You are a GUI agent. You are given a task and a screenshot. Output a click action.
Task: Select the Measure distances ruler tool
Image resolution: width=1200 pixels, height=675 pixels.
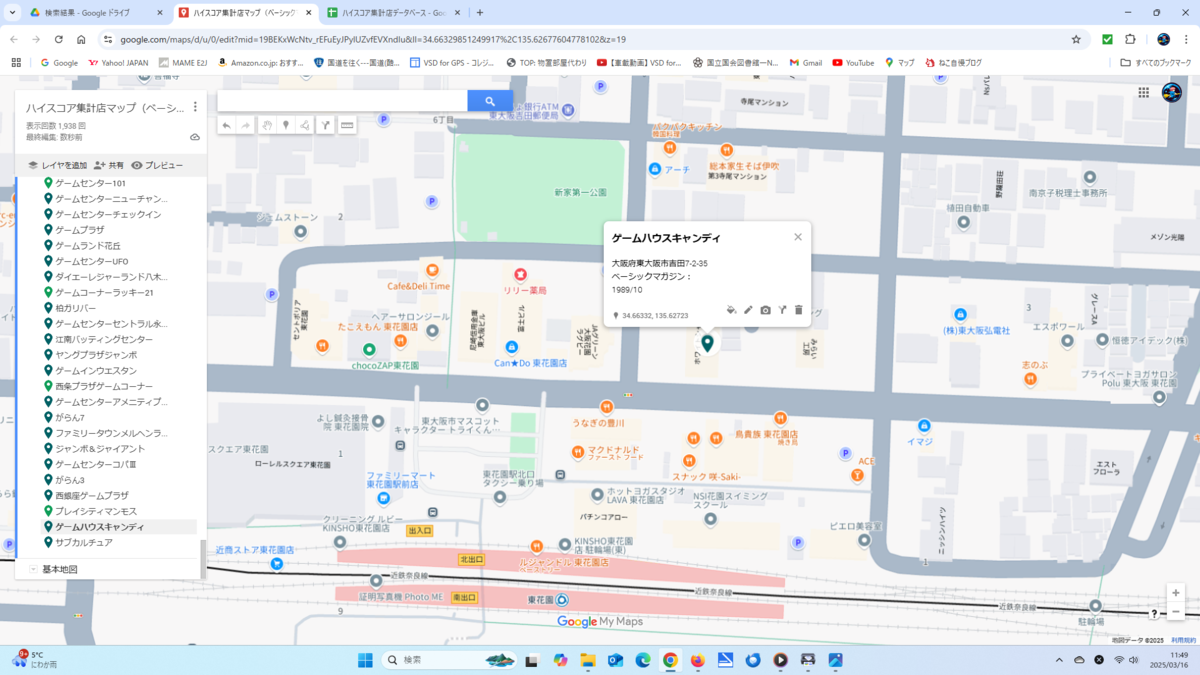(x=347, y=126)
